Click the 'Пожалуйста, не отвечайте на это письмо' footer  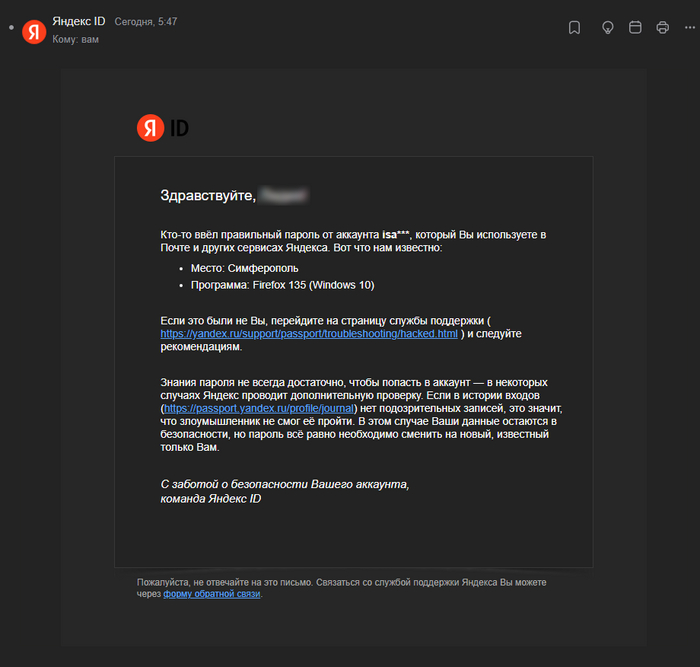tap(226, 582)
